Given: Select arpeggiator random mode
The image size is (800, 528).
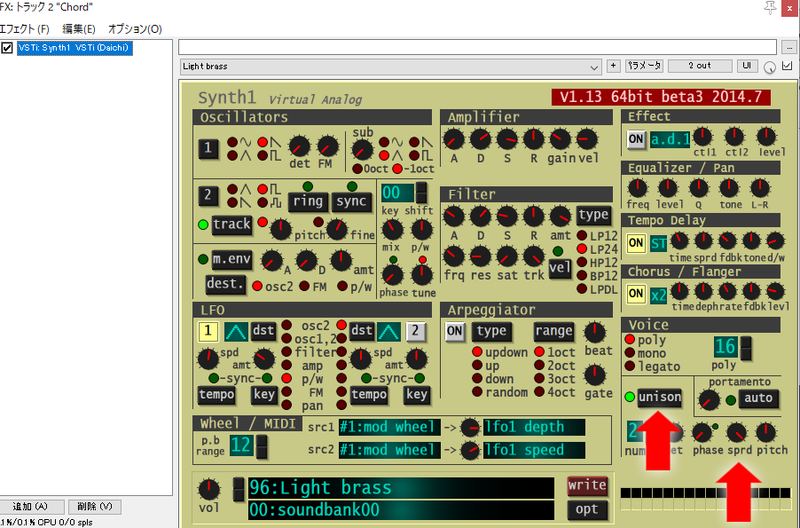Looking at the screenshot, I should tap(477, 392).
